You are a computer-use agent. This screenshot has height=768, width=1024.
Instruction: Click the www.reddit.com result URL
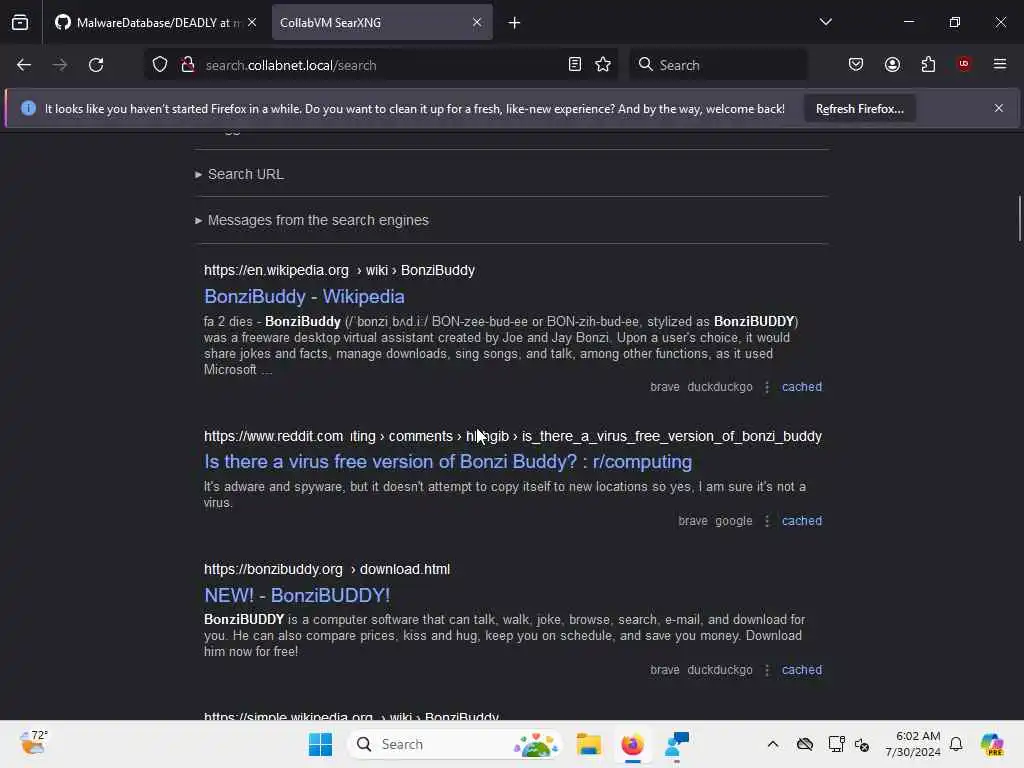(x=513, y=436)
